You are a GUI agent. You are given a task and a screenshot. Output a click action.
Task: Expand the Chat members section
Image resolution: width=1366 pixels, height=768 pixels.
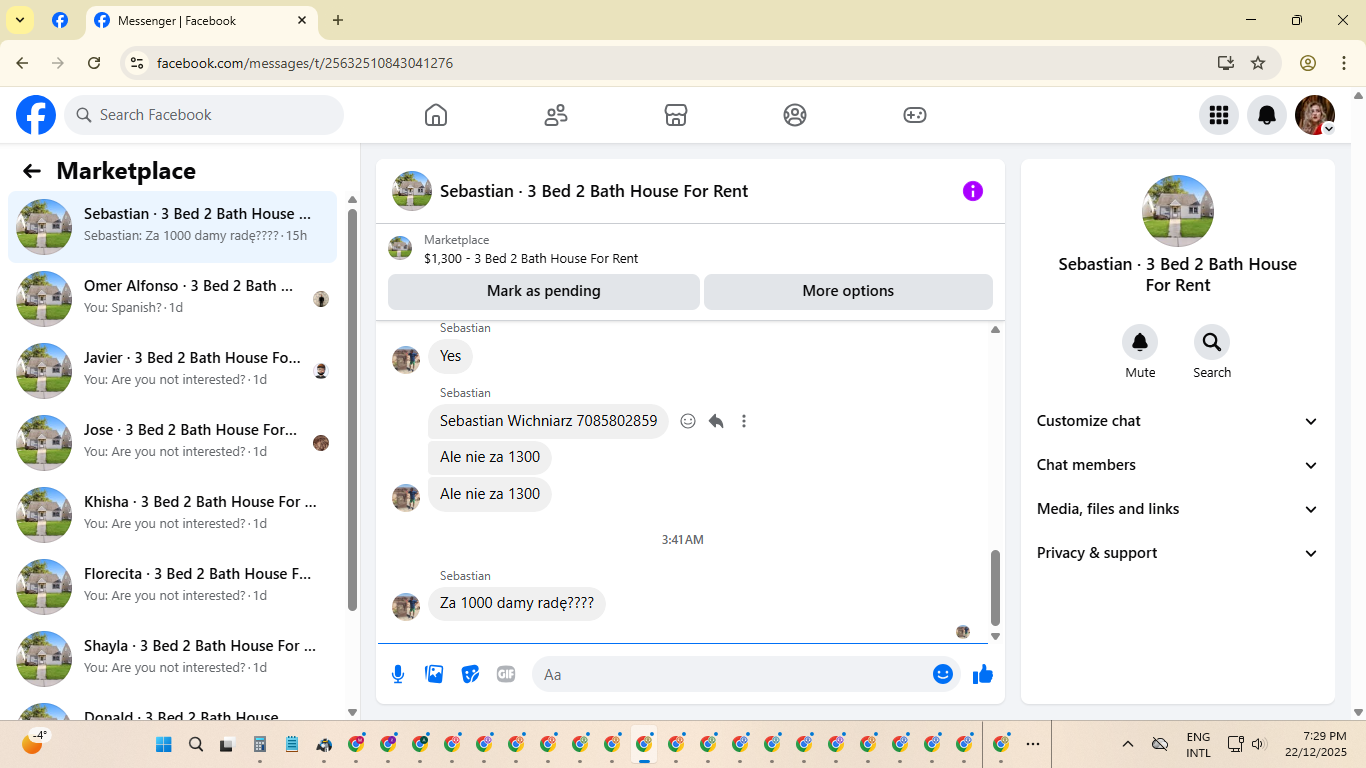(1178, 465)
